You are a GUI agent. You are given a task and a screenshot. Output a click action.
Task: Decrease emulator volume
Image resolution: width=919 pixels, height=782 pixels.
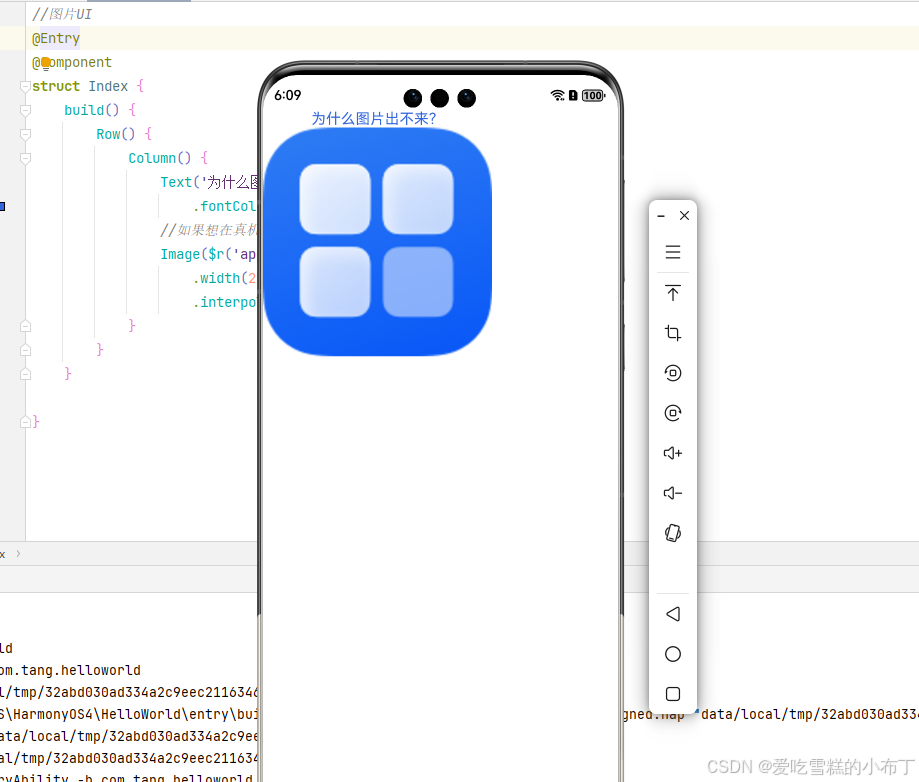[673, 493]
